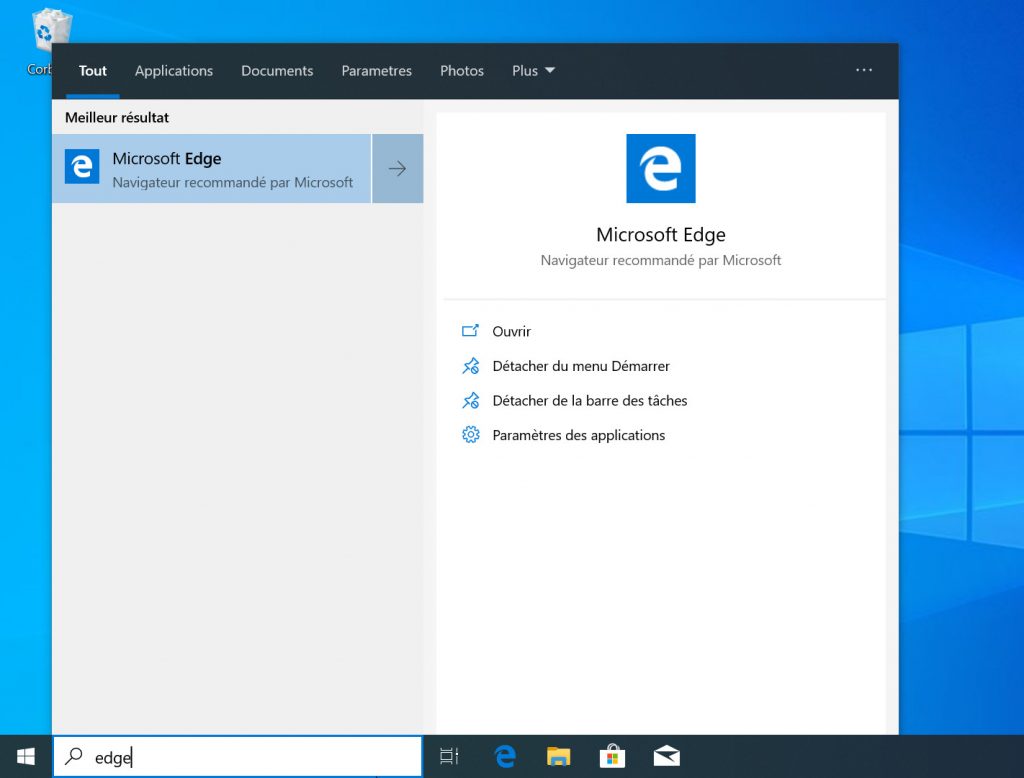Screen dimensions: 1024x778
Task: Open the Windows Start menu button
Action: 25,756
